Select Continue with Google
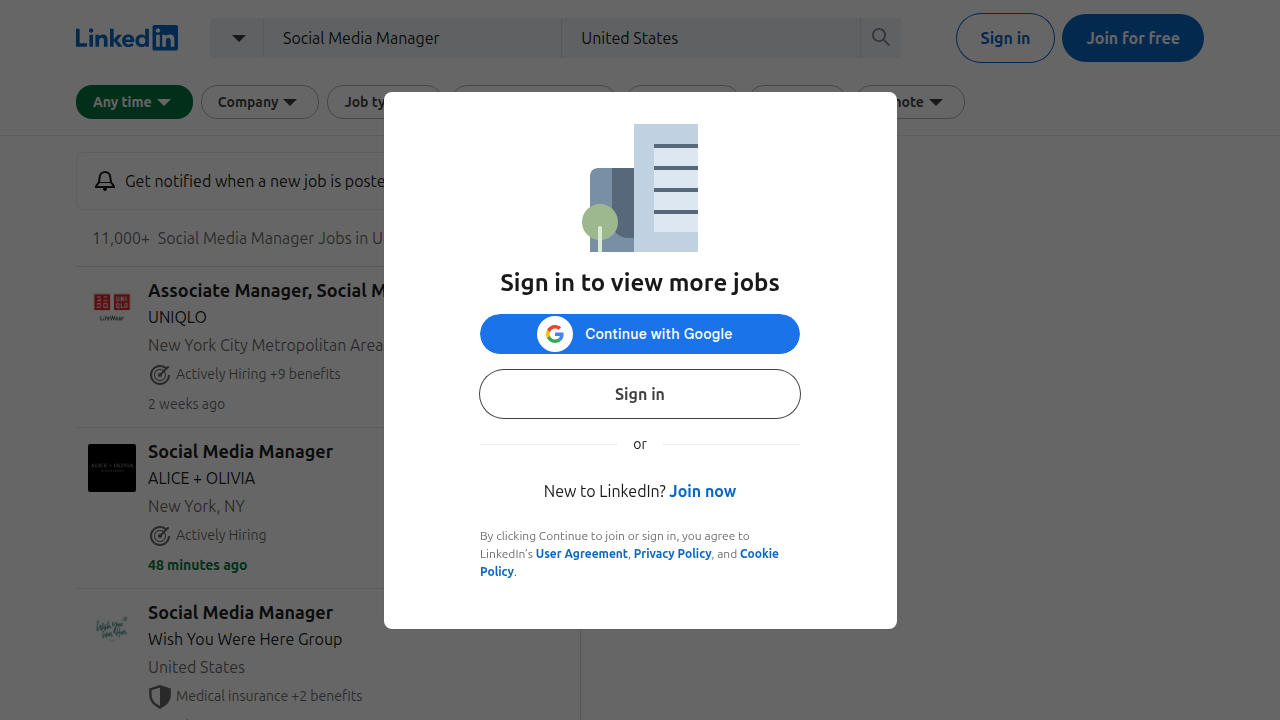Image resolution: width=1280 pixels, height=720 pixels. pos(639,333)
